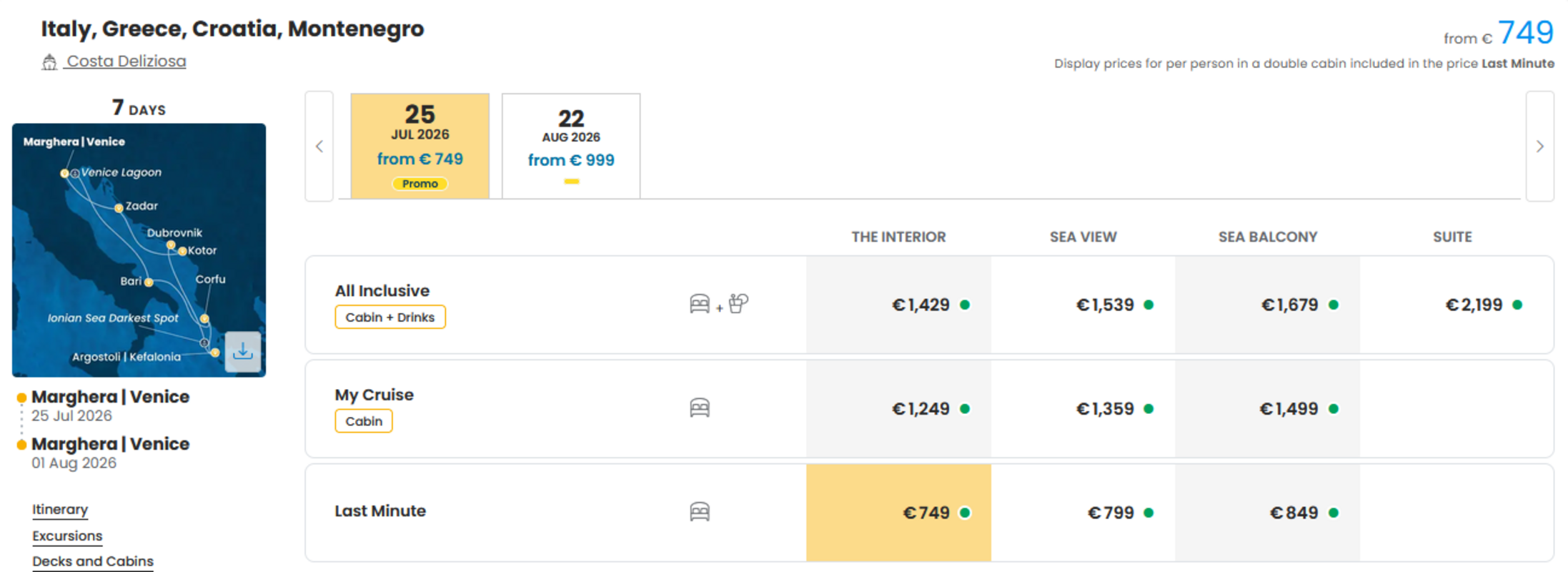The height and width of the screenshot is (572, 1568).
Task: Click green dot beside €849 balcony price
Action: tap(1334, 513)
